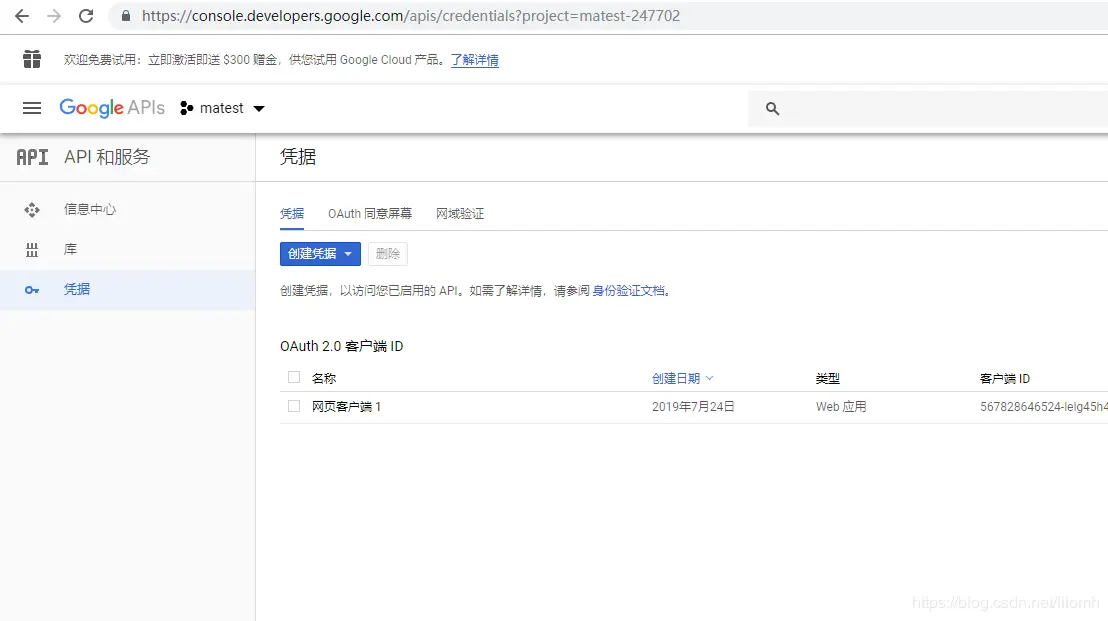Switch to the 网域验证 tab
1108x621 pixels.
point(460,213)
